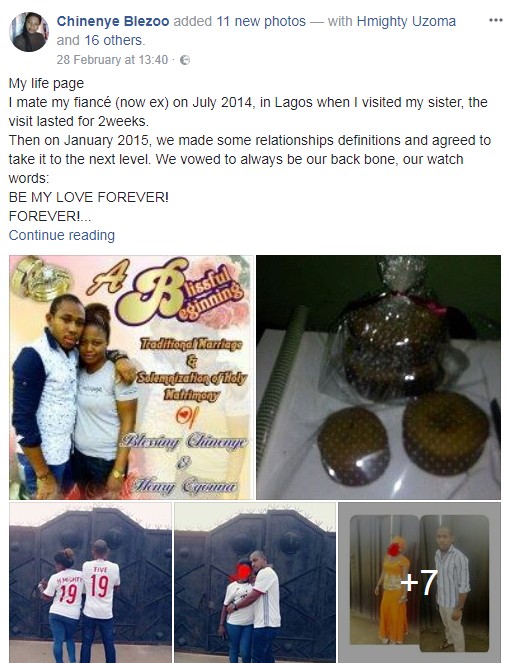Open the matching 19 jerseys photo
The width and height of the screenshot is (510, 663).
coord(90,582)
